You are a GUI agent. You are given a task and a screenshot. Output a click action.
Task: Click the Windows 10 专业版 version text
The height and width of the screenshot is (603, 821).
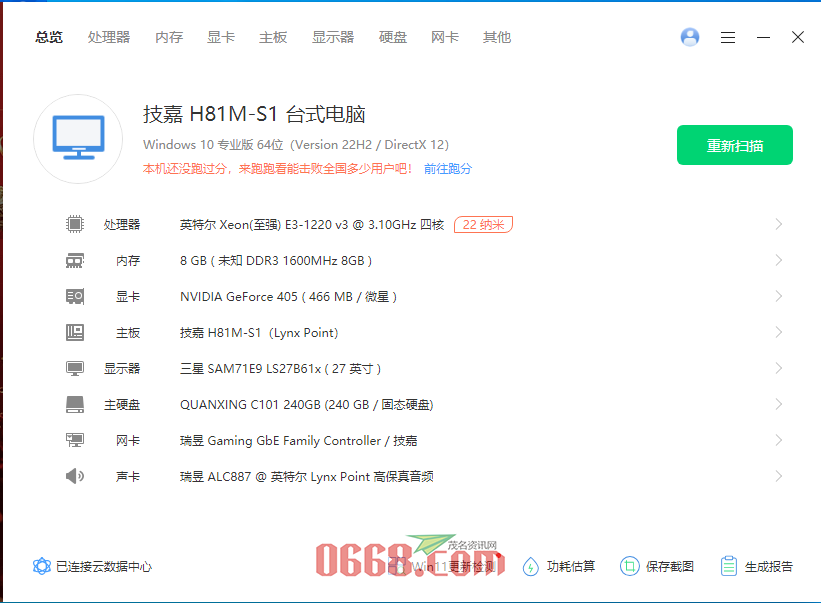tap(296, 144)
